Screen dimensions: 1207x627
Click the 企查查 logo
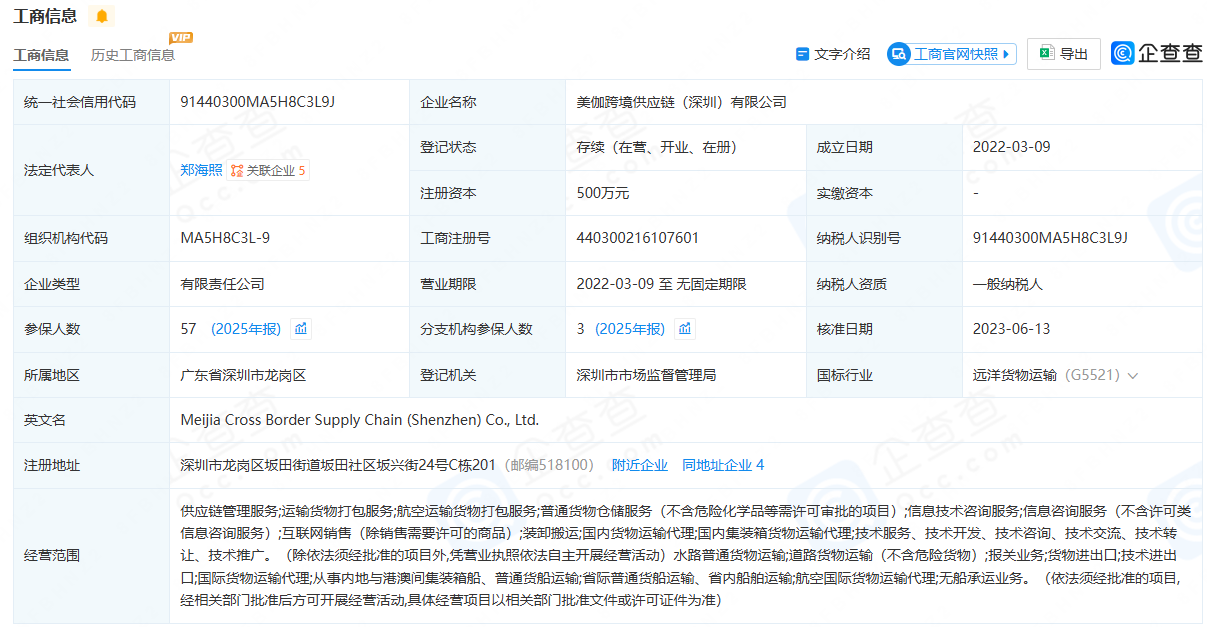(x=1156, y=54)
